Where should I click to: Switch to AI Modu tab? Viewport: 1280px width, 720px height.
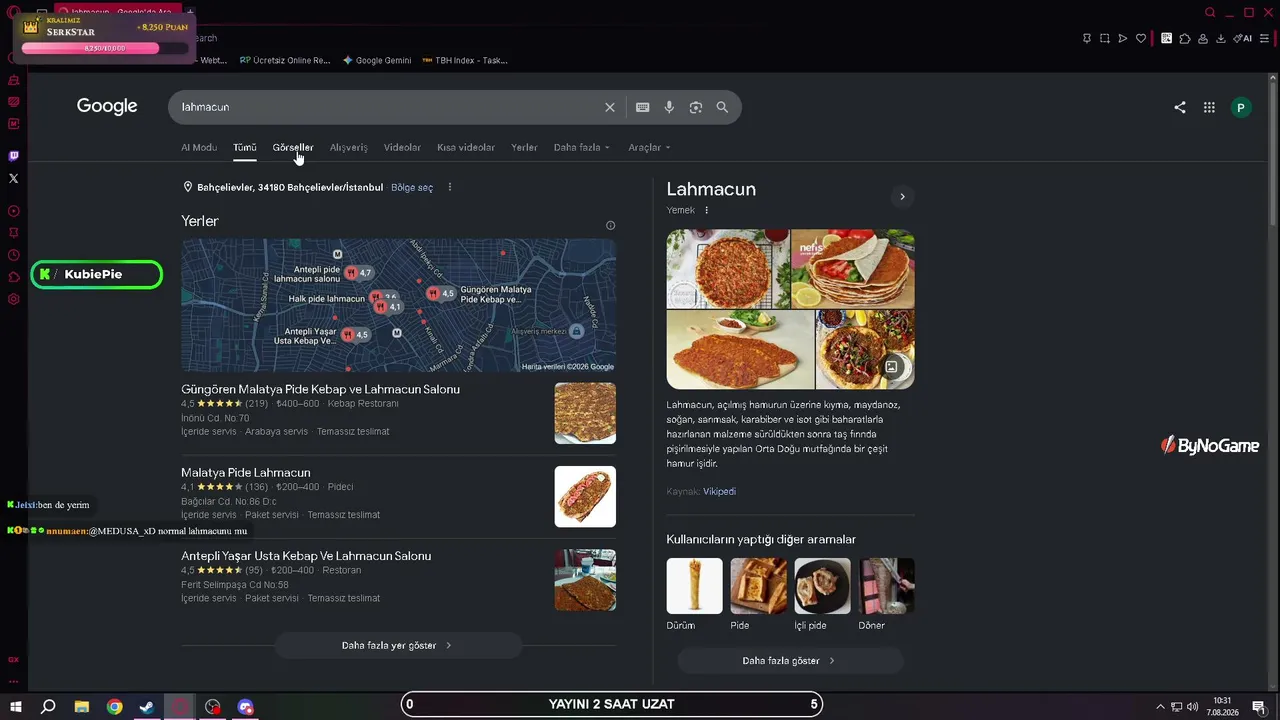[199, 147]
